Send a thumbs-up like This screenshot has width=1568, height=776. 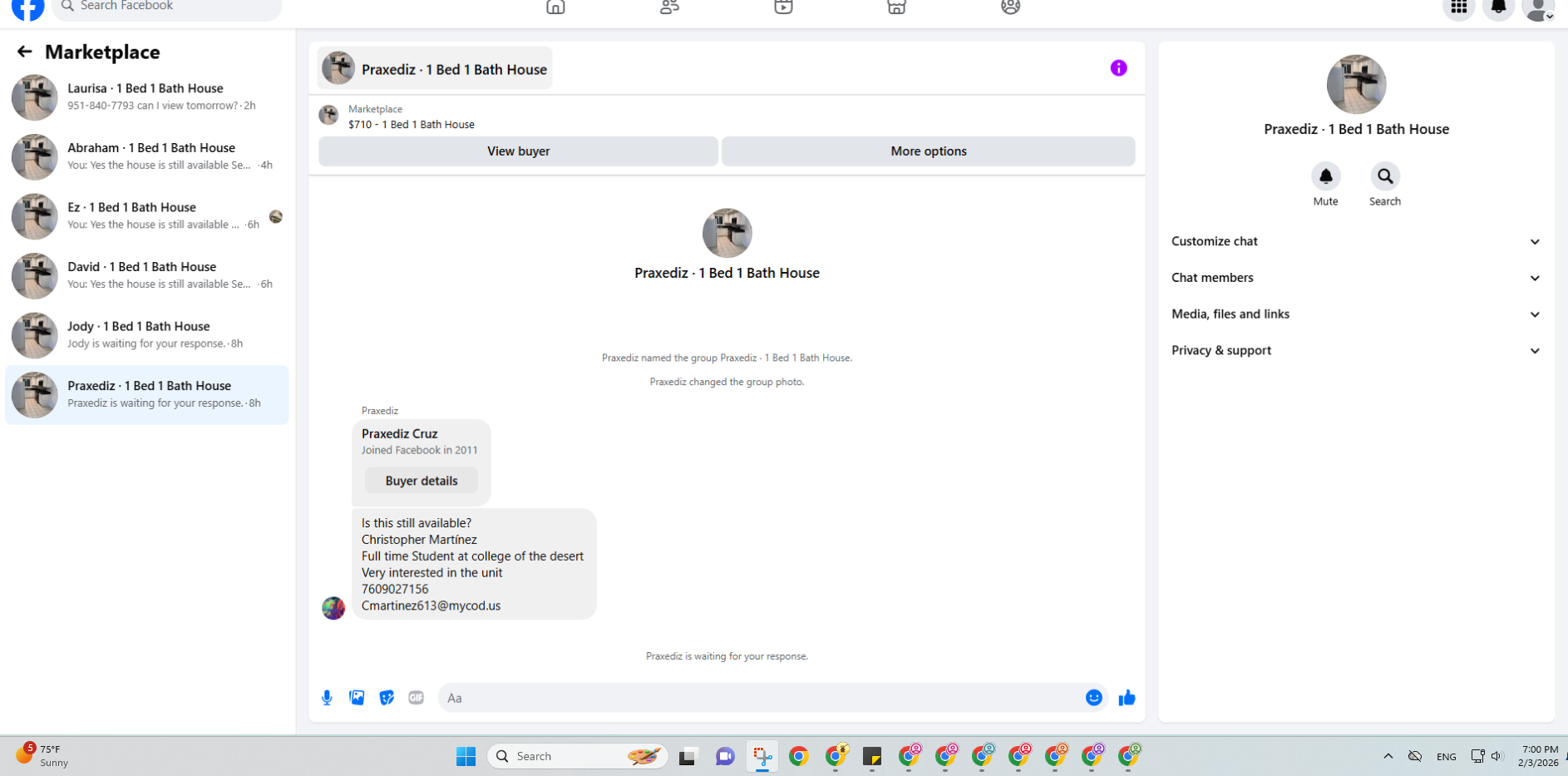click(x=1127, y=698)
